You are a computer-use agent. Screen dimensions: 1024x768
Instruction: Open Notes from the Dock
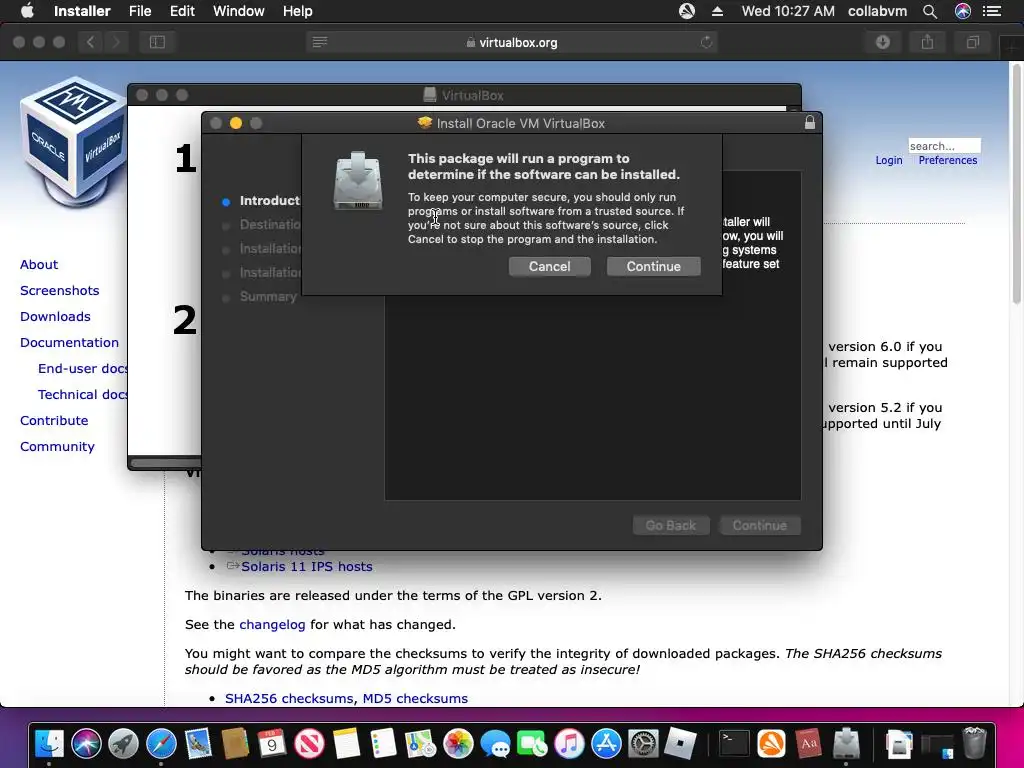pos(346,743)
